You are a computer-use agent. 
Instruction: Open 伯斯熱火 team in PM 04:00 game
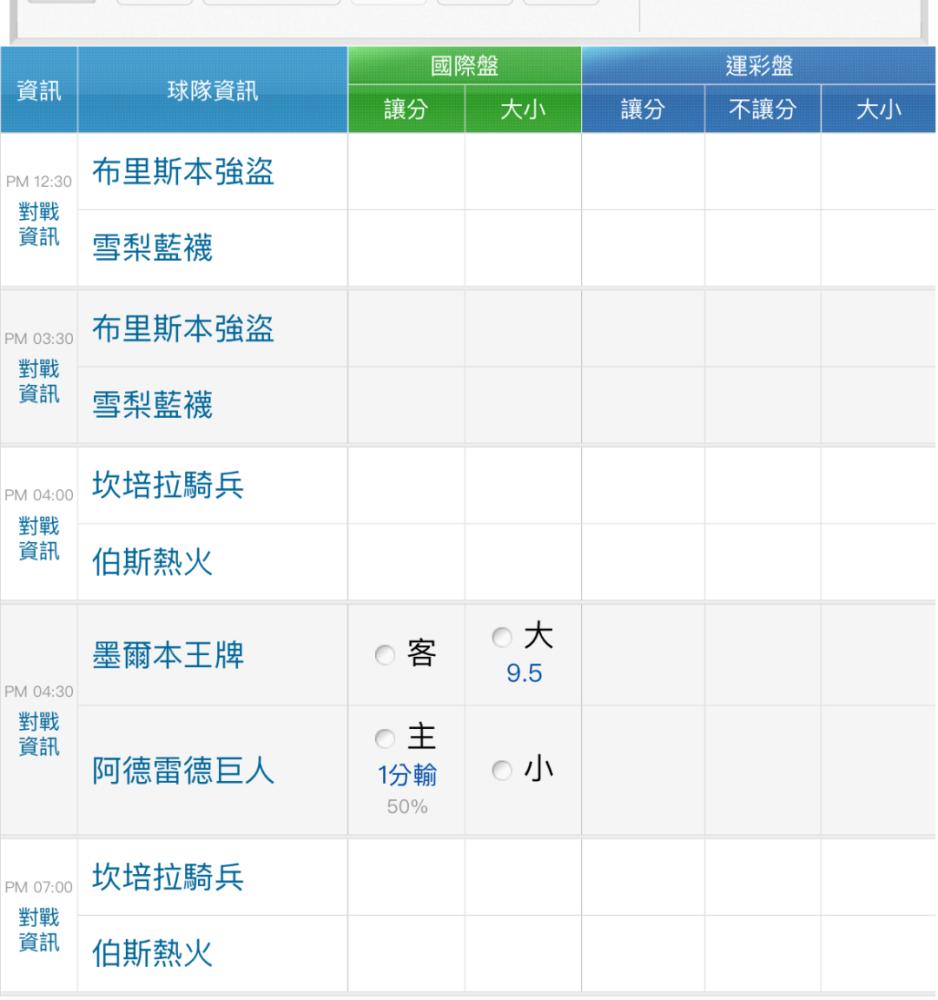pyautogui.click(x=152, y=562)
